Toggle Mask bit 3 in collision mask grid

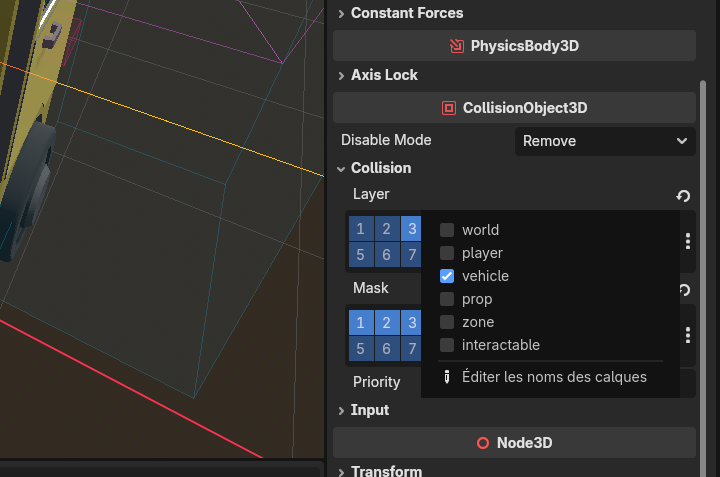(x=411, y=322)
